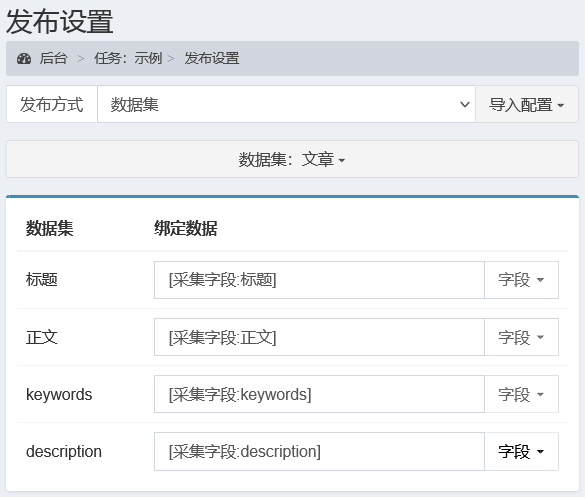Click the 数据集 column header
The height and width of the screenshot is (497, 585).
point(49,228)
